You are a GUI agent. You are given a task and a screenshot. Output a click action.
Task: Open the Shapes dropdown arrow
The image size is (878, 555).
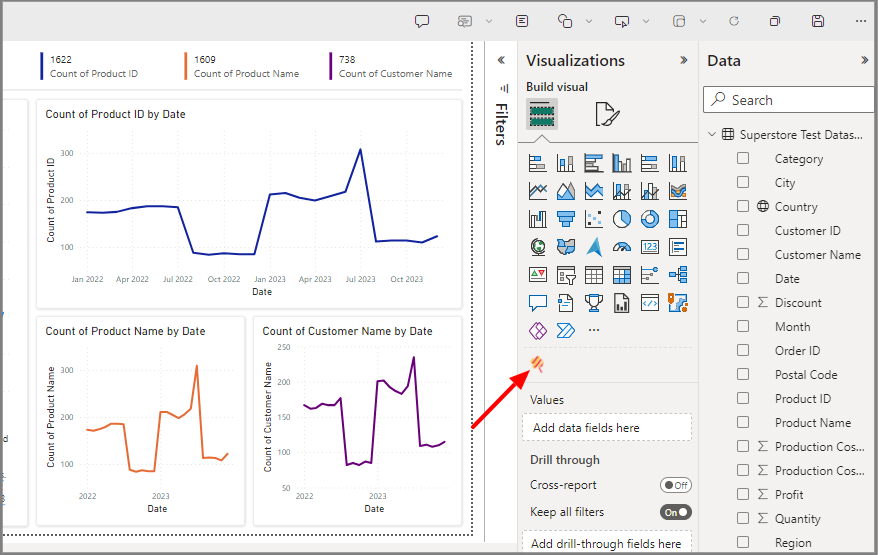589,21
